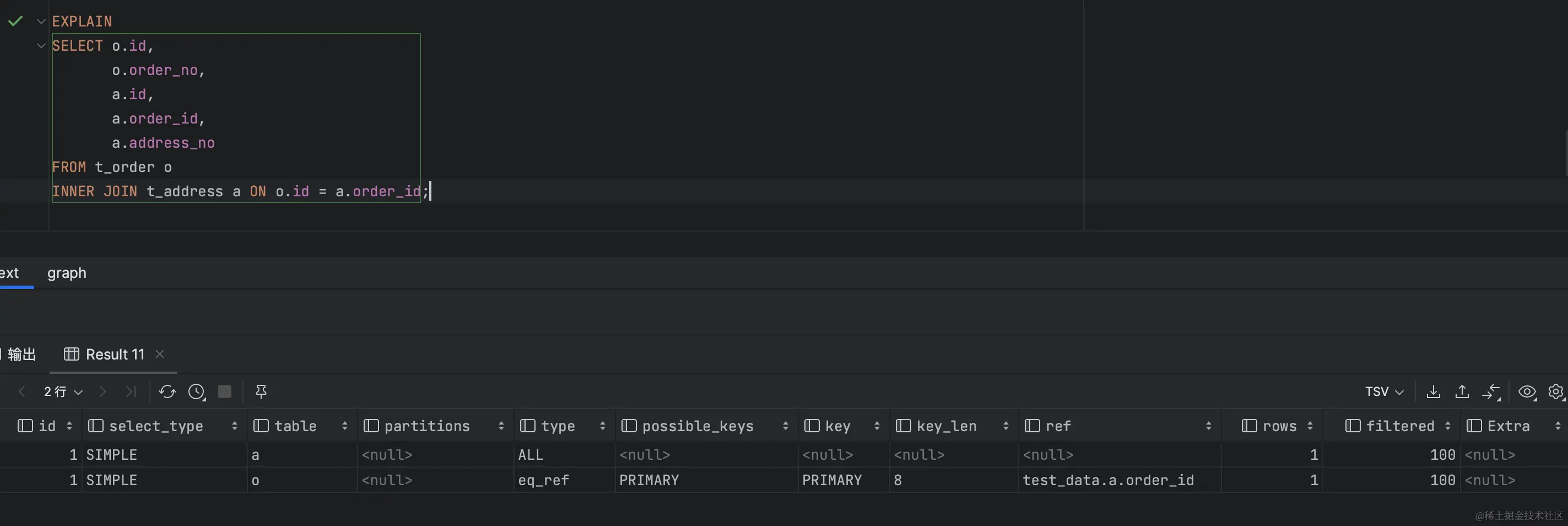Sort by the rows column arrows
The image size is (1568, 526).
[x=1310, y=426]
